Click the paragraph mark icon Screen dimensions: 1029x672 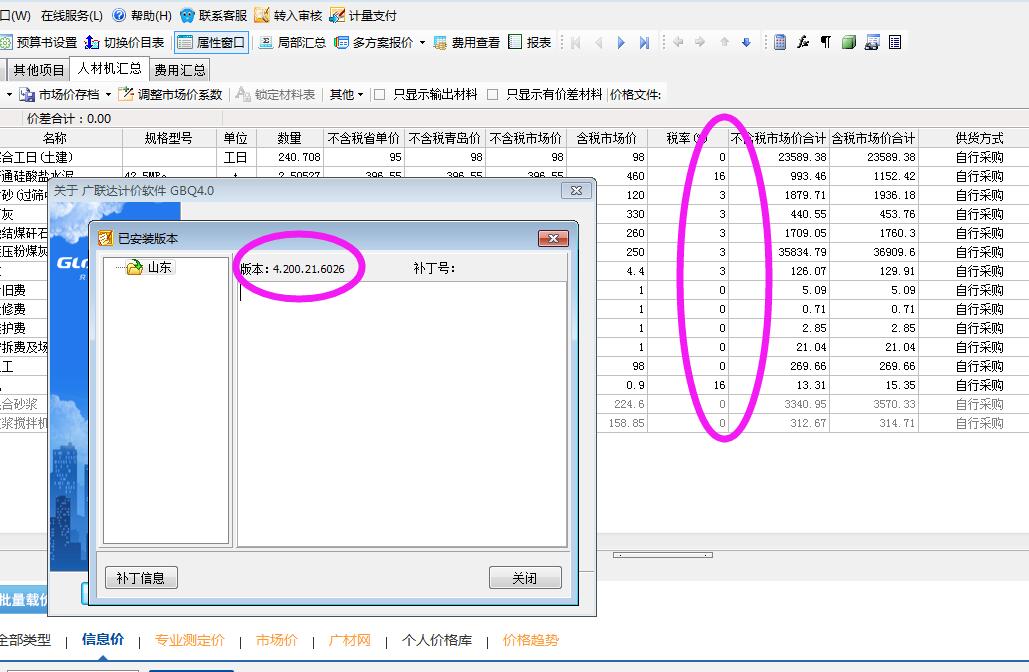point(826,43)
